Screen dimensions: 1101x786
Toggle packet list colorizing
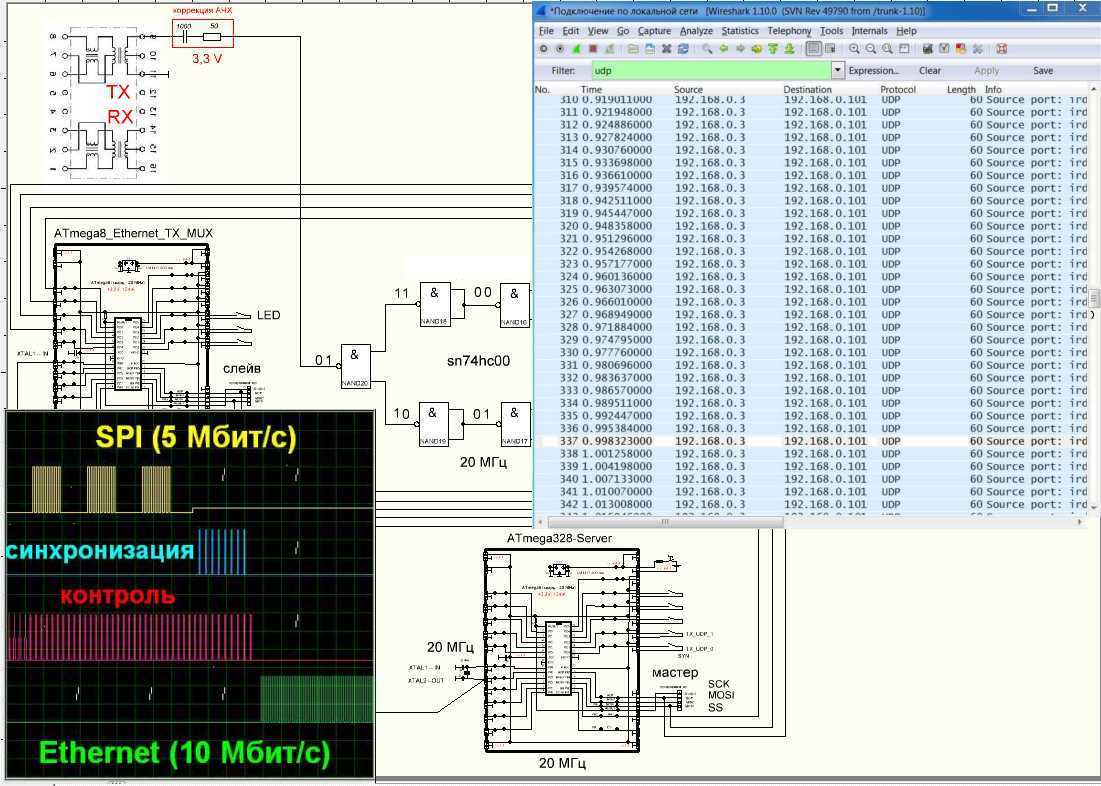(x=814, y=48)
